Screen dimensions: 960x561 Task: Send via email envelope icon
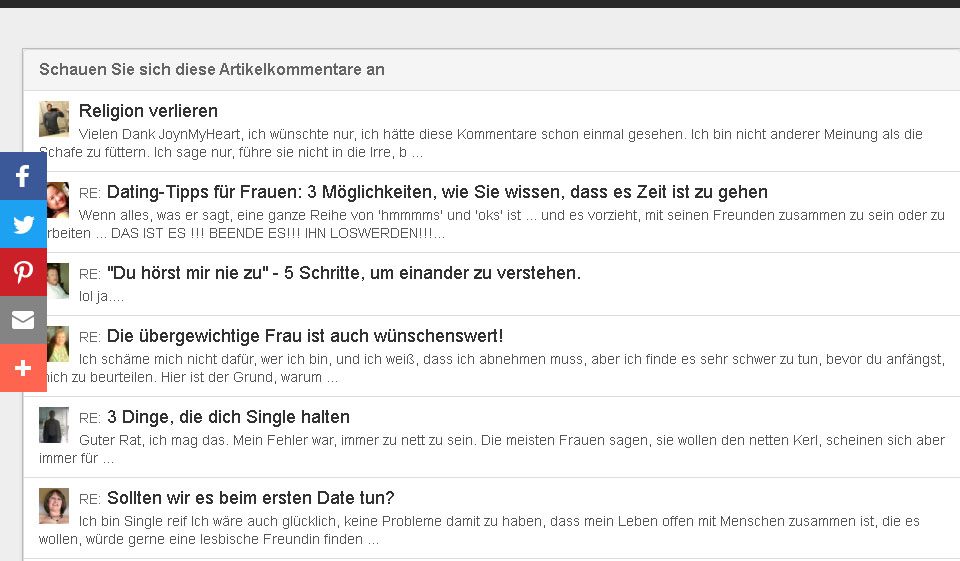tap(23, 320)
